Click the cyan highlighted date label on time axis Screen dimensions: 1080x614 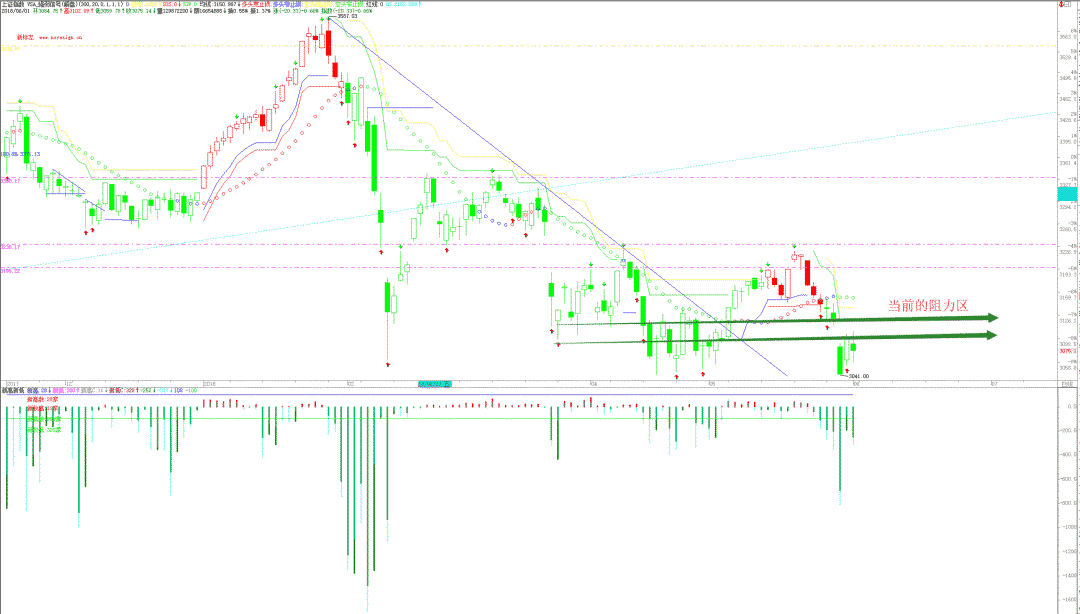[x=435, y=383]
